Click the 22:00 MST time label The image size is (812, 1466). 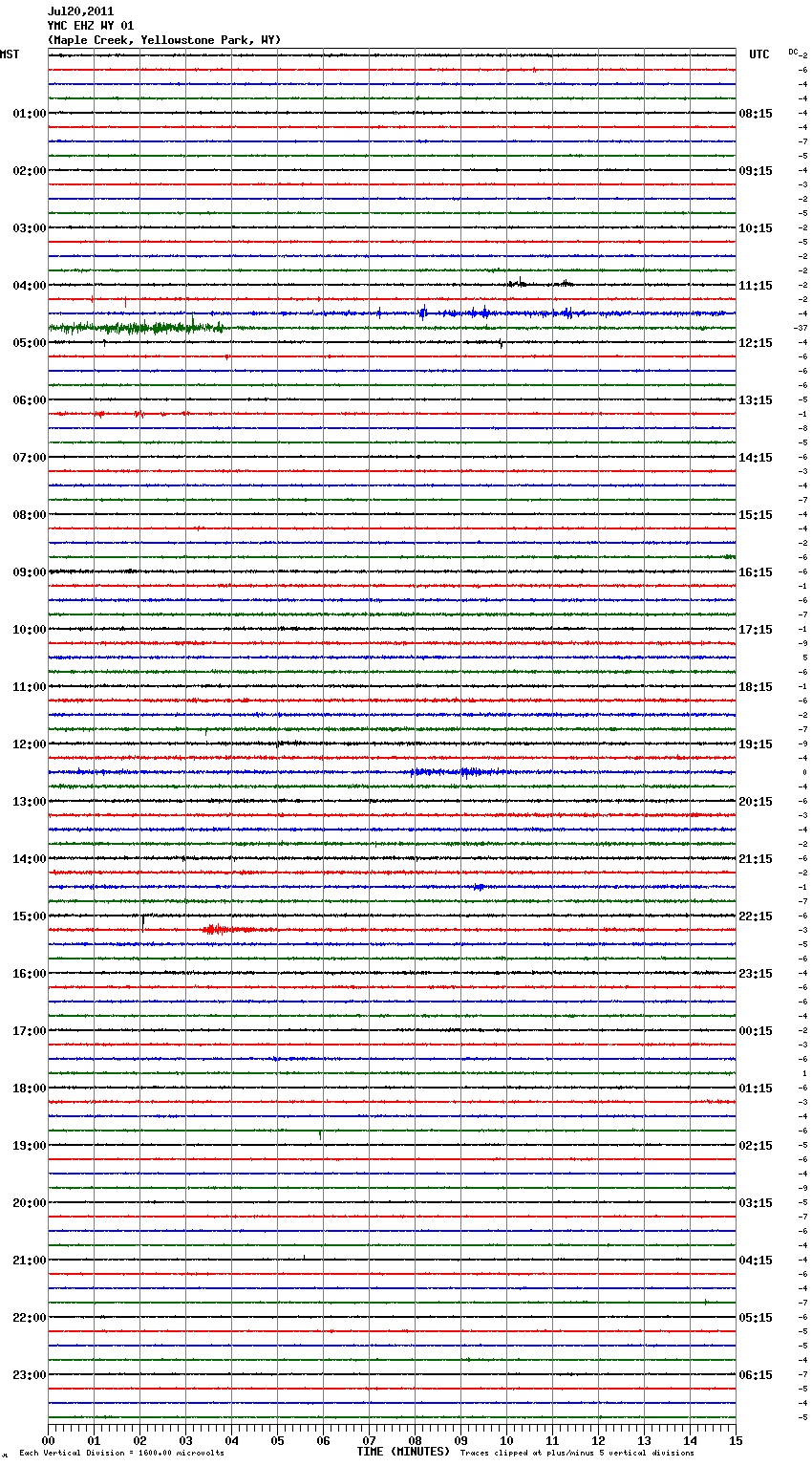(x=30, y=1318)
